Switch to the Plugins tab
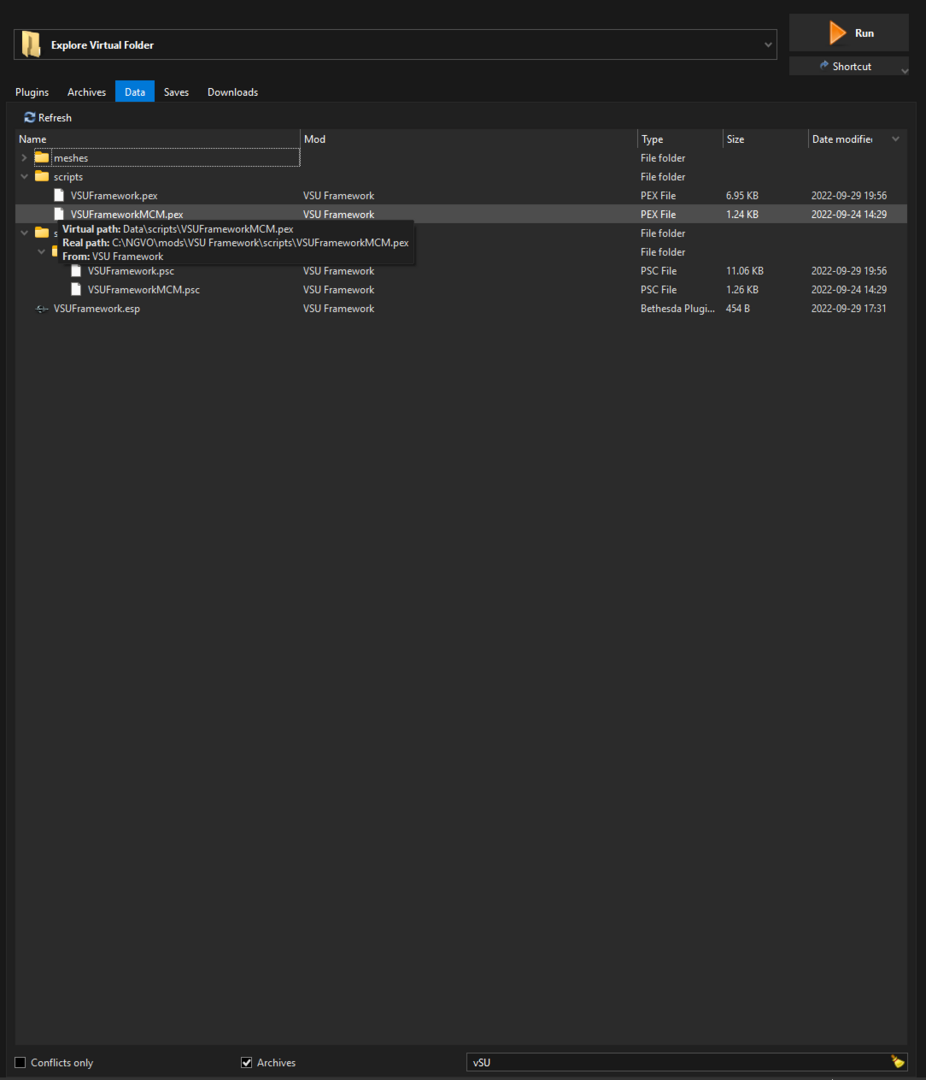The height and width of the screenshot is (1080, 926). (x=32, y=92)
